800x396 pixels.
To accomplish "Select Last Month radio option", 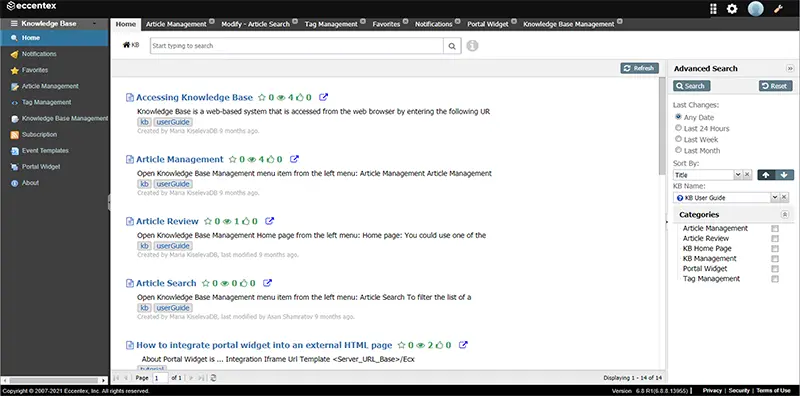I will [678, 150].
